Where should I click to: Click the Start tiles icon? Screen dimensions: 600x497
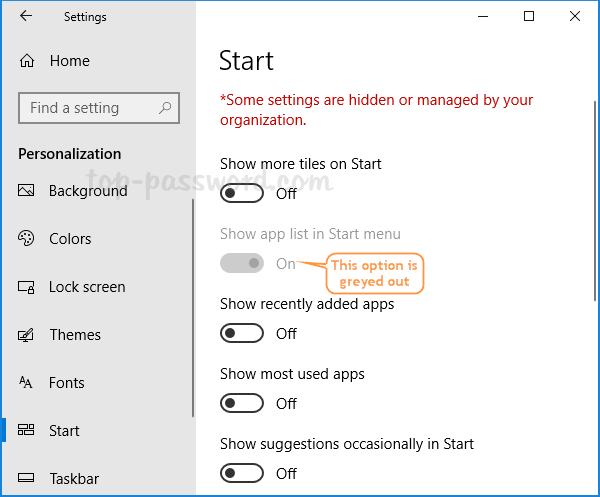tap(27, 431)
